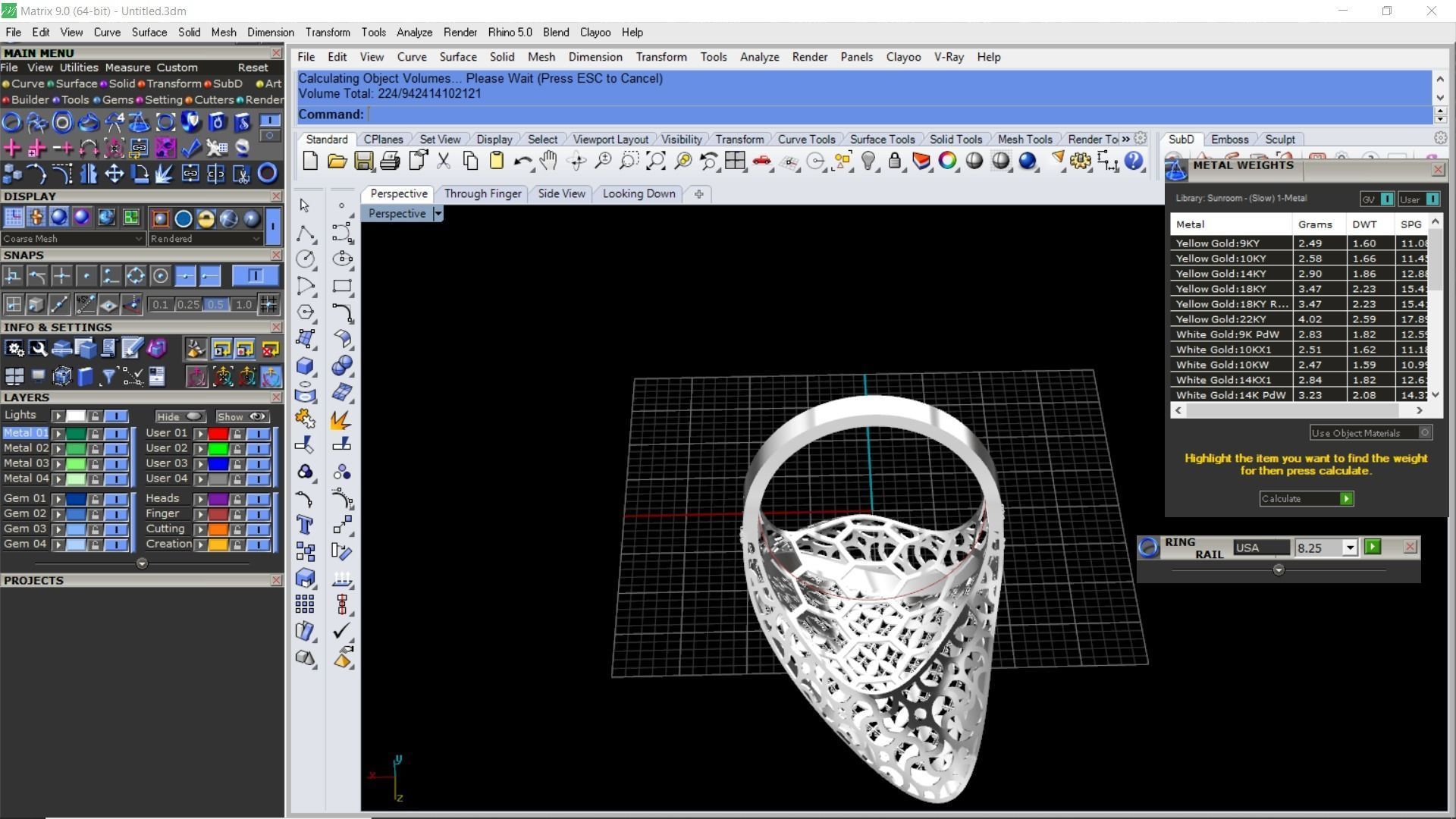The height and width of the screenshot is (819, 1456).
Task: Enable the 0.25 snap increment
Action: 188,304
